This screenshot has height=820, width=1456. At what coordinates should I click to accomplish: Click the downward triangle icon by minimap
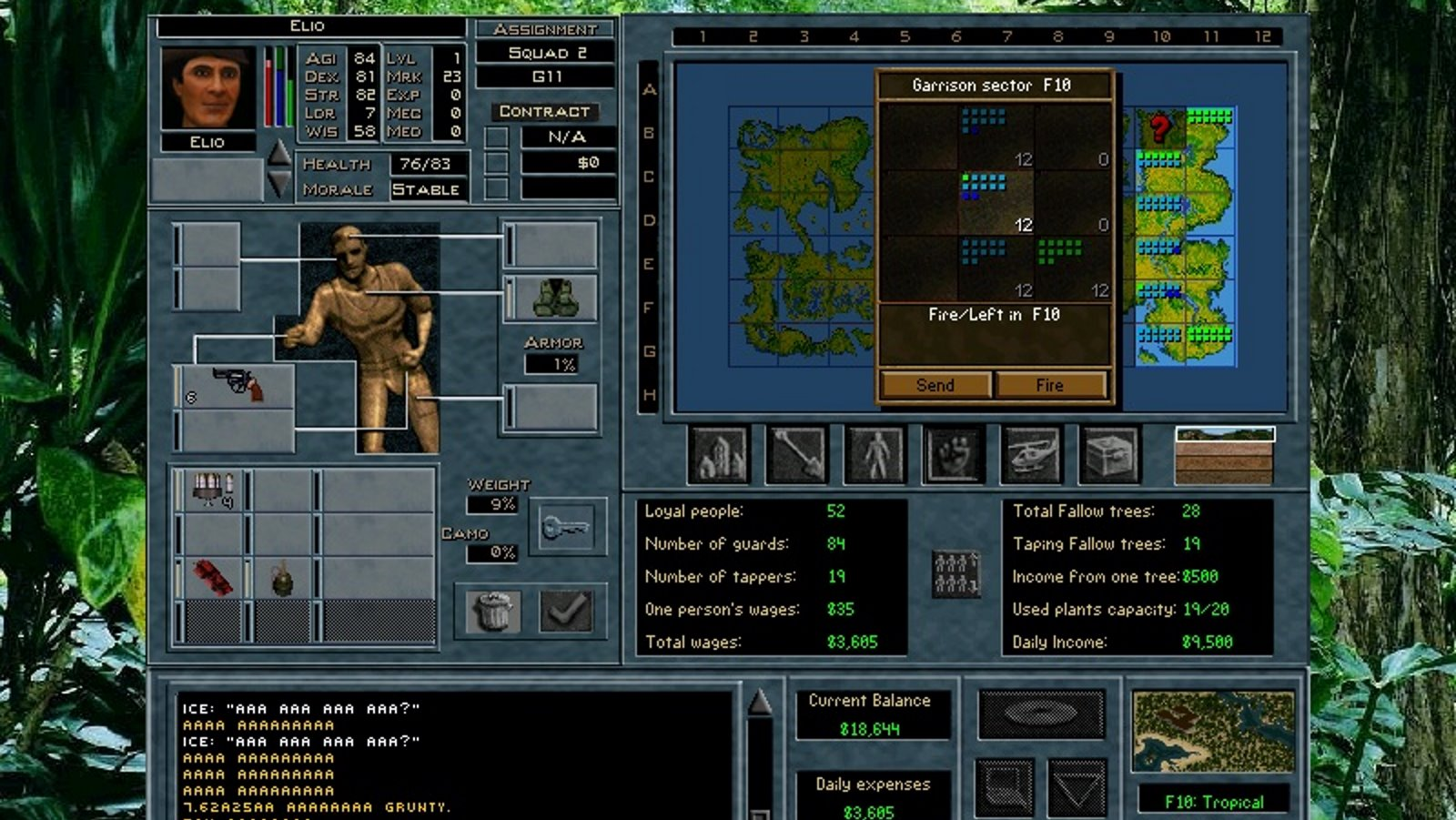point(1077,786)
